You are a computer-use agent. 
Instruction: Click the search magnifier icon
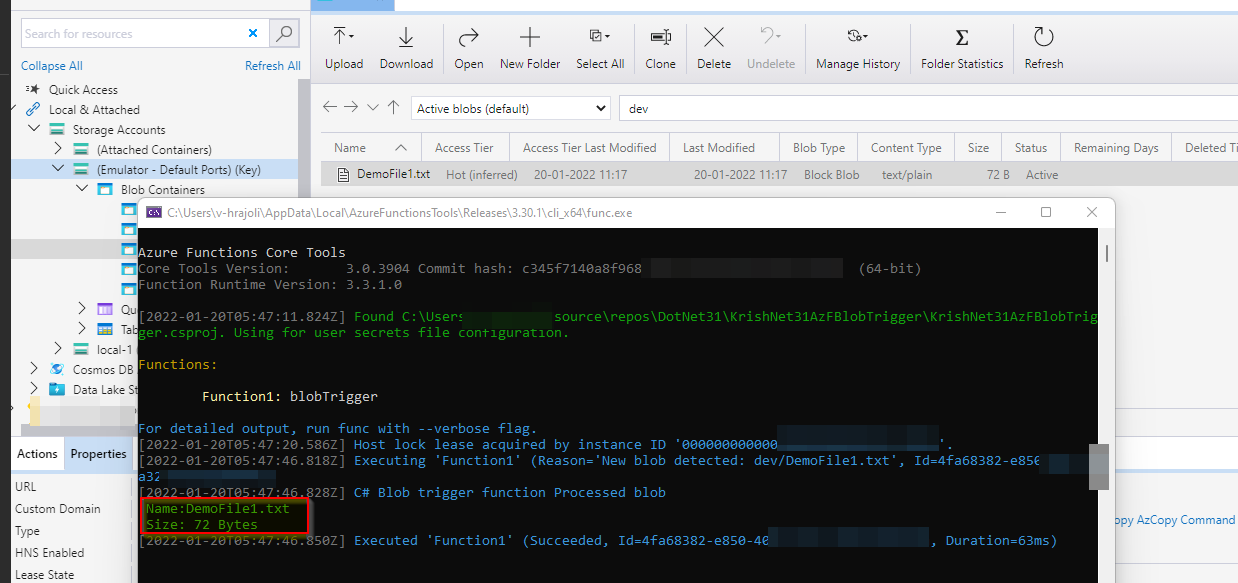[x=285, y=33]
